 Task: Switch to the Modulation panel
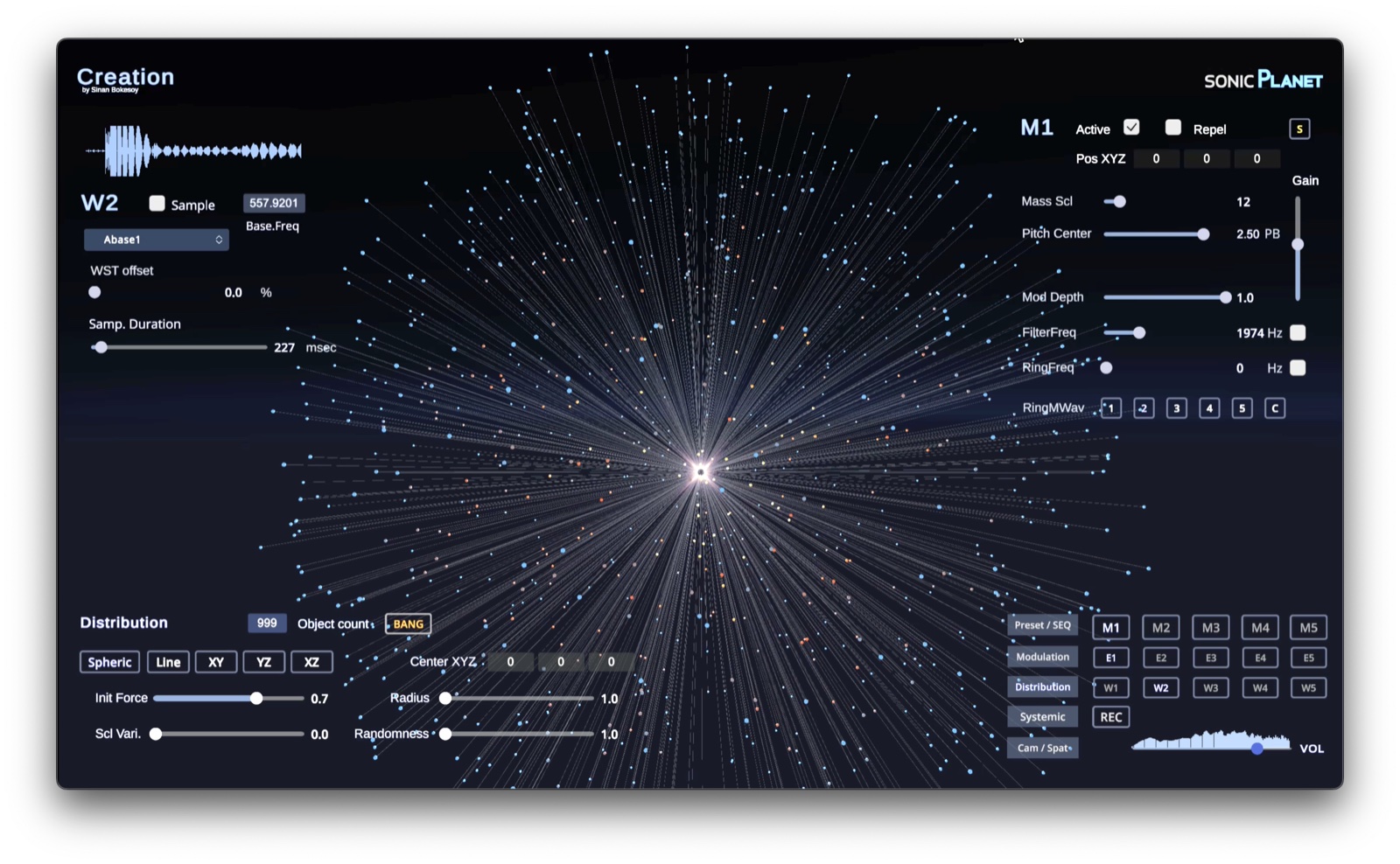1042,657
